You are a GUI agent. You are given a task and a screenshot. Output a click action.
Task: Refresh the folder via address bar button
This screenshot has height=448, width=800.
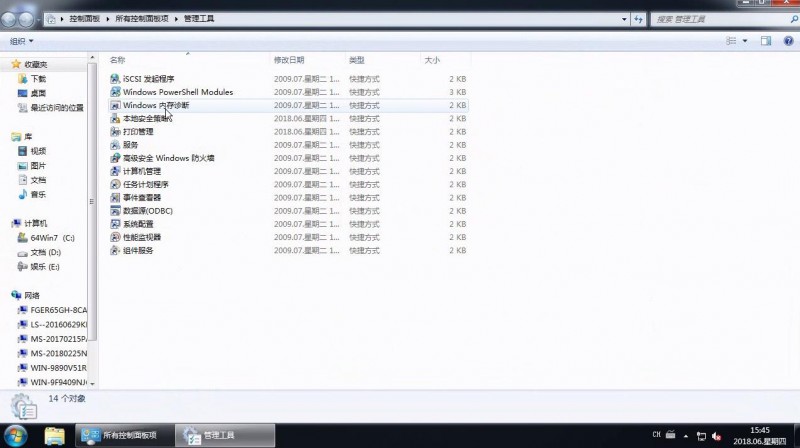tap(638, 19)
